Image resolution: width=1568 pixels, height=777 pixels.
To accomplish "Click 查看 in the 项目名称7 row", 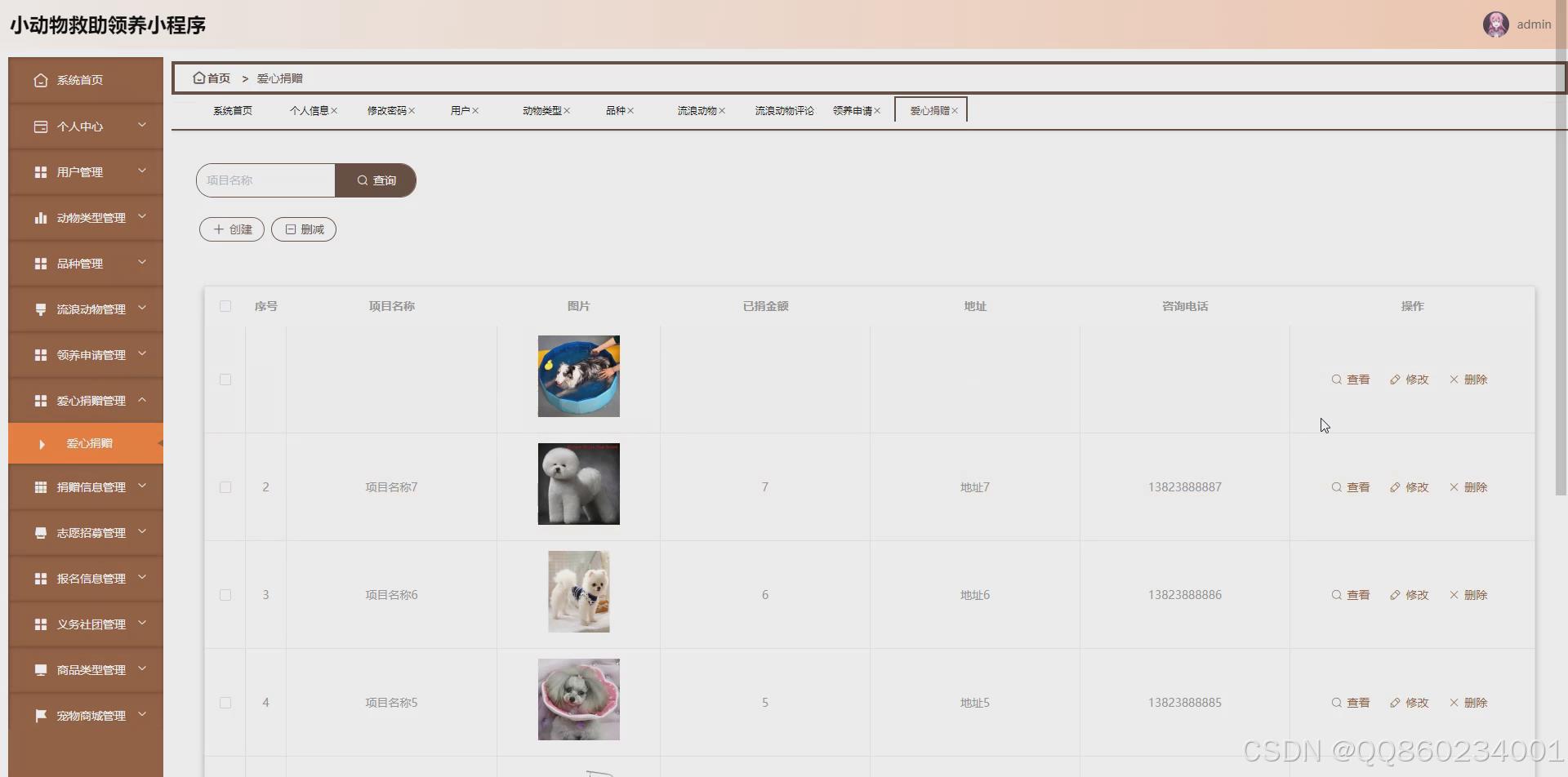I will [1351, 487].
